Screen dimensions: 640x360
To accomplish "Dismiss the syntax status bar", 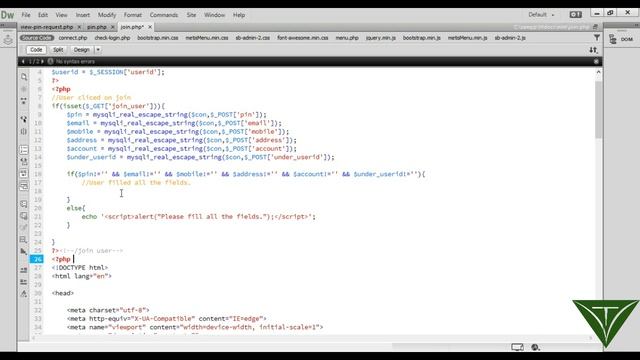I will click(596, 61).
